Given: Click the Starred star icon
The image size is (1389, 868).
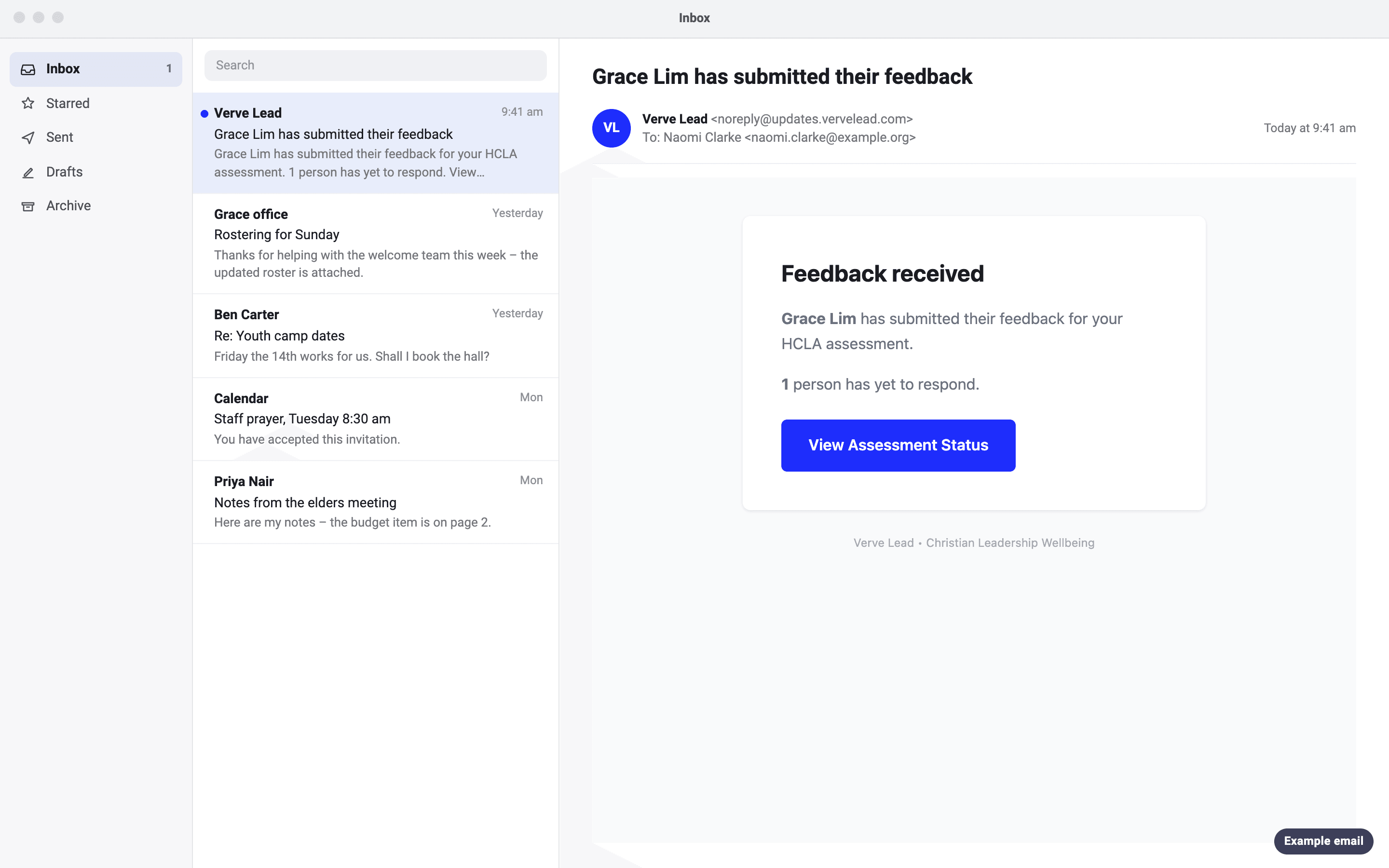Looking at the screenshot, I should click(x=28, y=103).
